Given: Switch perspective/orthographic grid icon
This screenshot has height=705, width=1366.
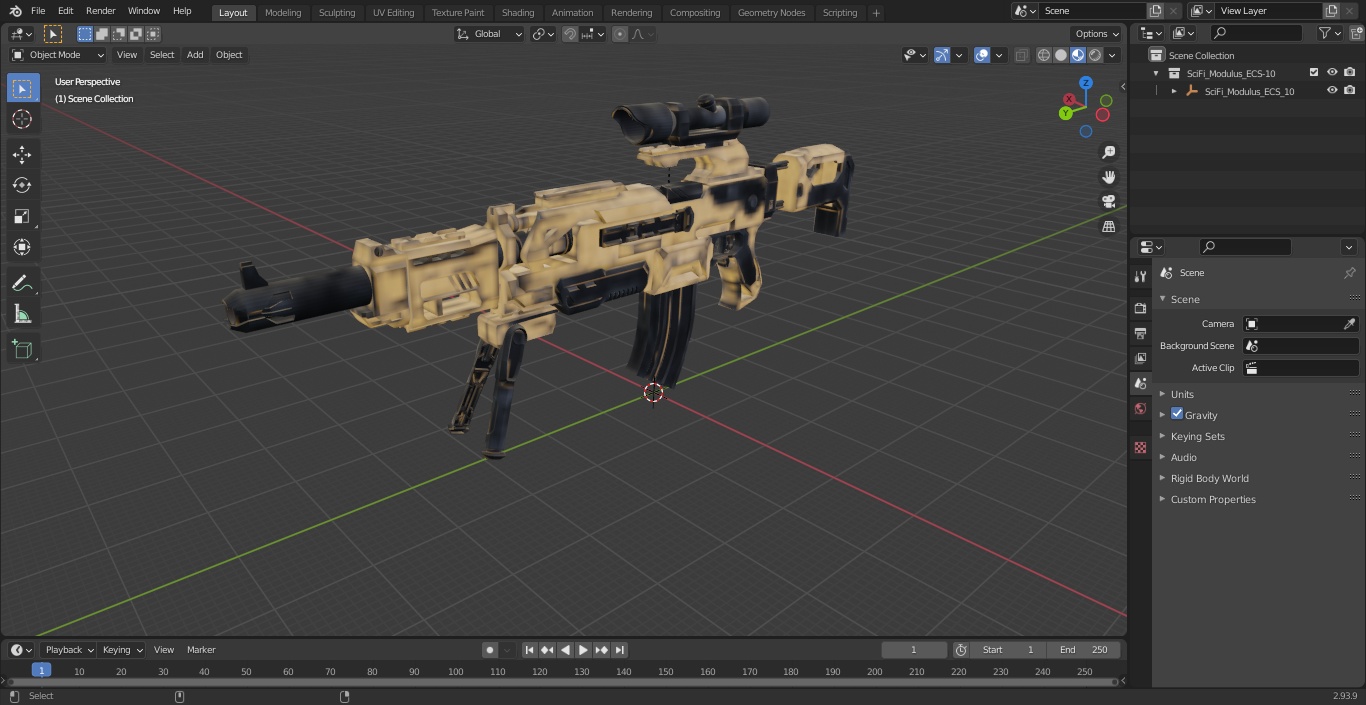Looking at the screenshot, I should tap(1108, 227).
